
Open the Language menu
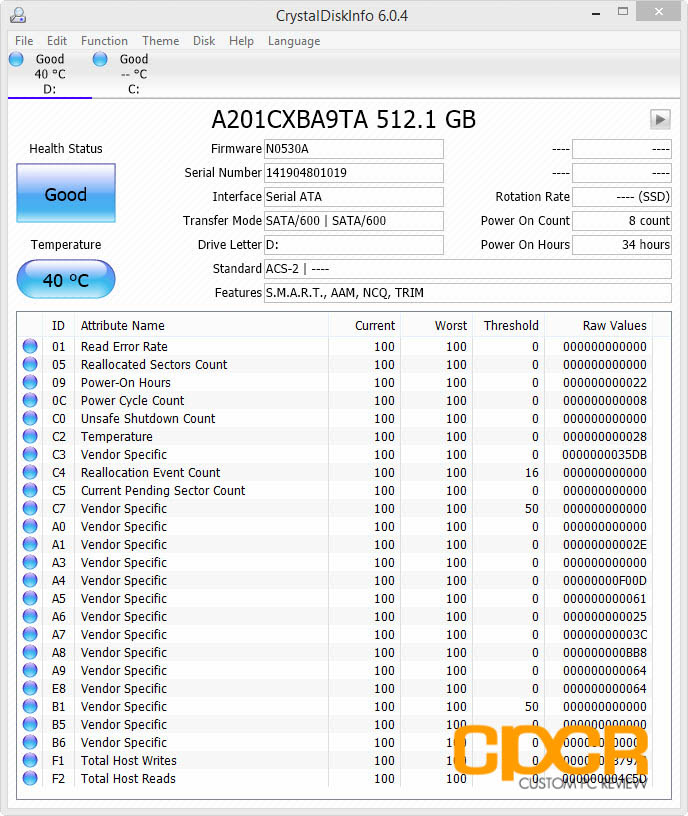tap(294, 41)
